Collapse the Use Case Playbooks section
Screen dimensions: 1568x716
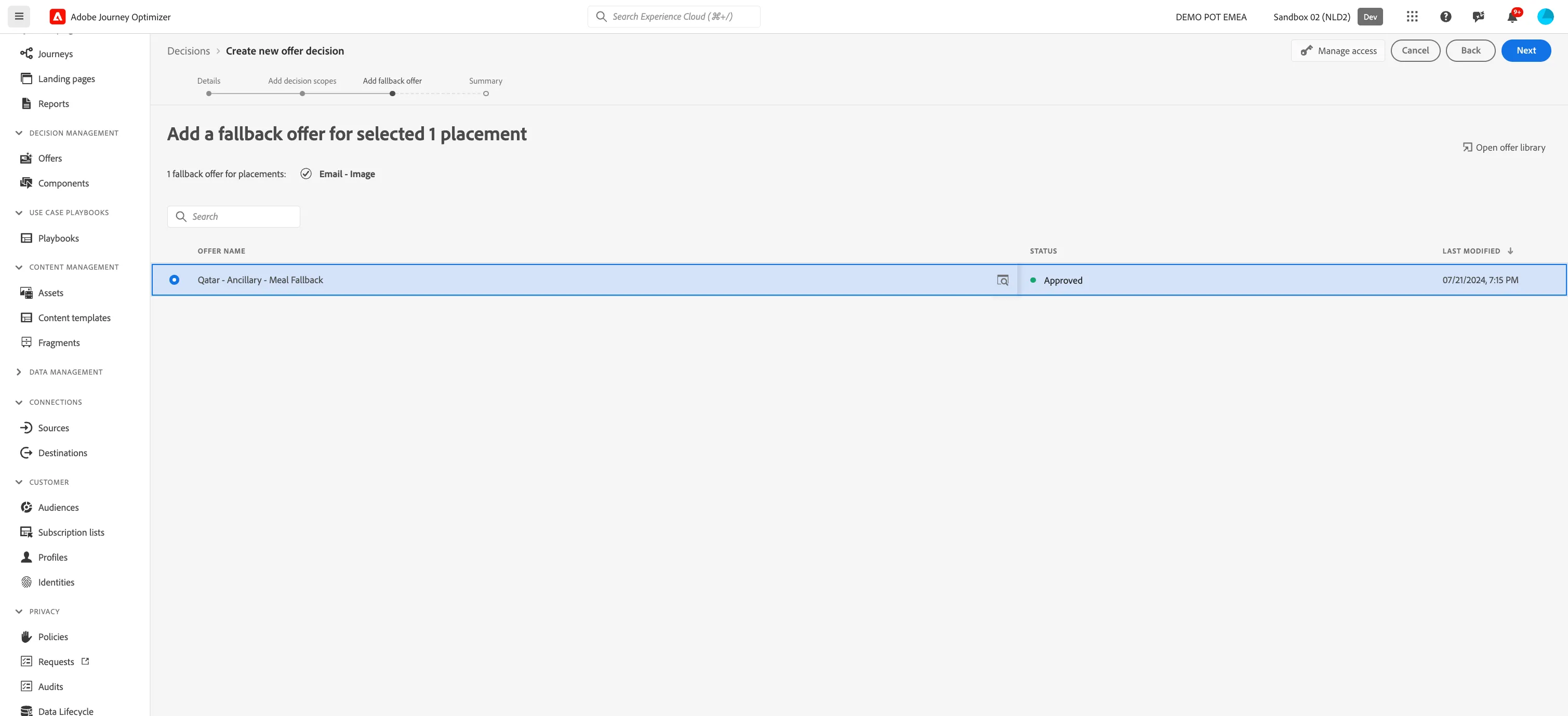pyautogui.click(x=19, y=213)
